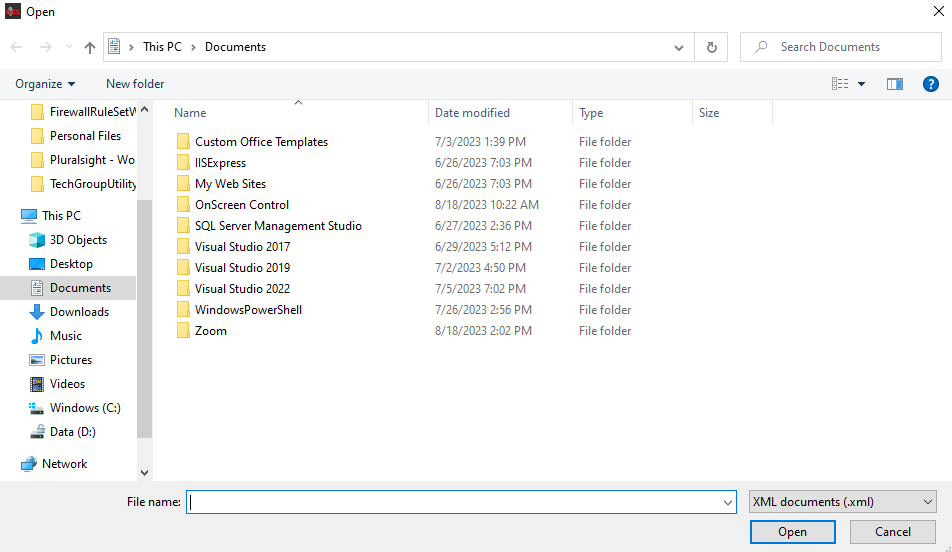Click the Open button
The image size is (952, 552).
[792, 532]
